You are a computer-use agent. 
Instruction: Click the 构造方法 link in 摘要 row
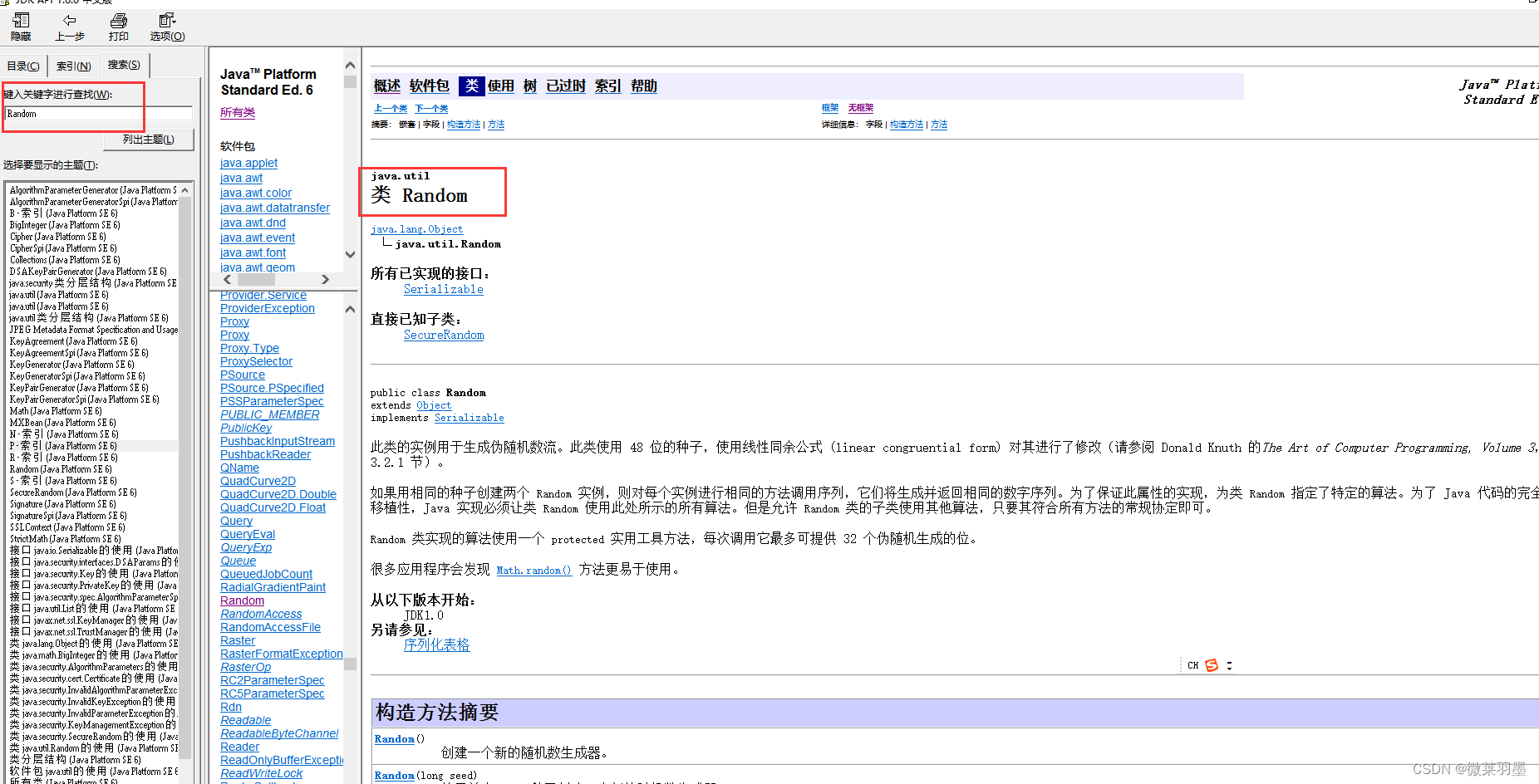tap(464, 125)
